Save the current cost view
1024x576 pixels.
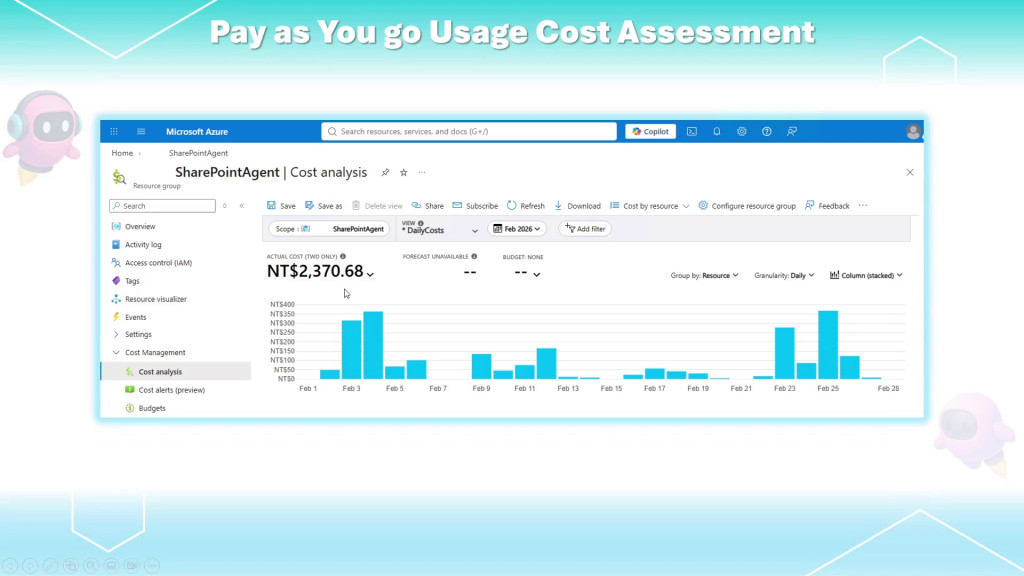(x=281, y=206)
